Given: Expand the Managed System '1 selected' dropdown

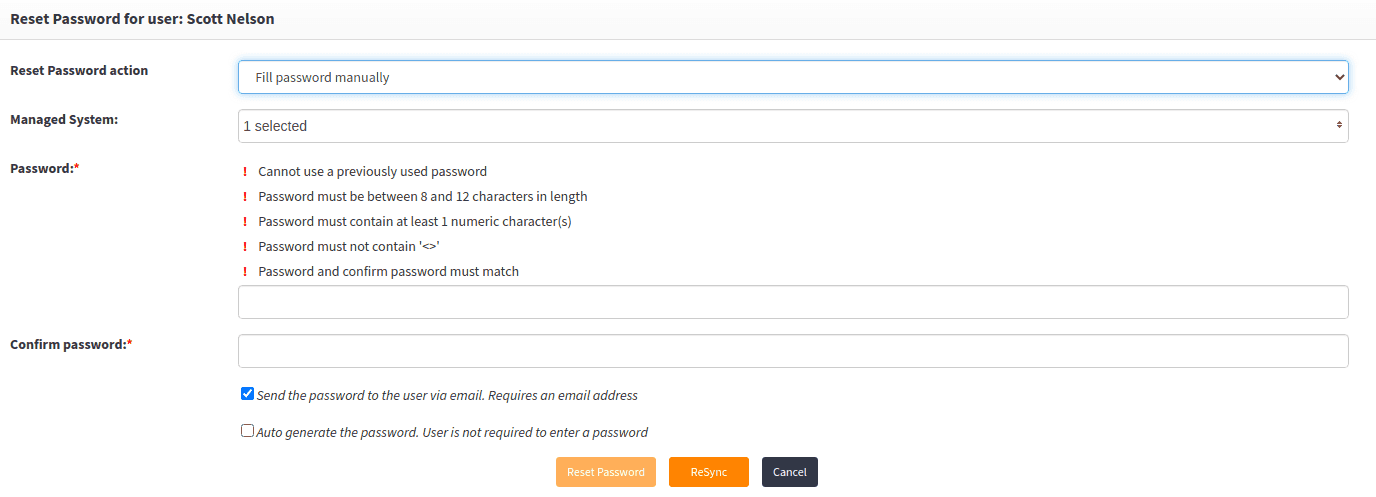Looking at the screenshot, I should (792, 126).
